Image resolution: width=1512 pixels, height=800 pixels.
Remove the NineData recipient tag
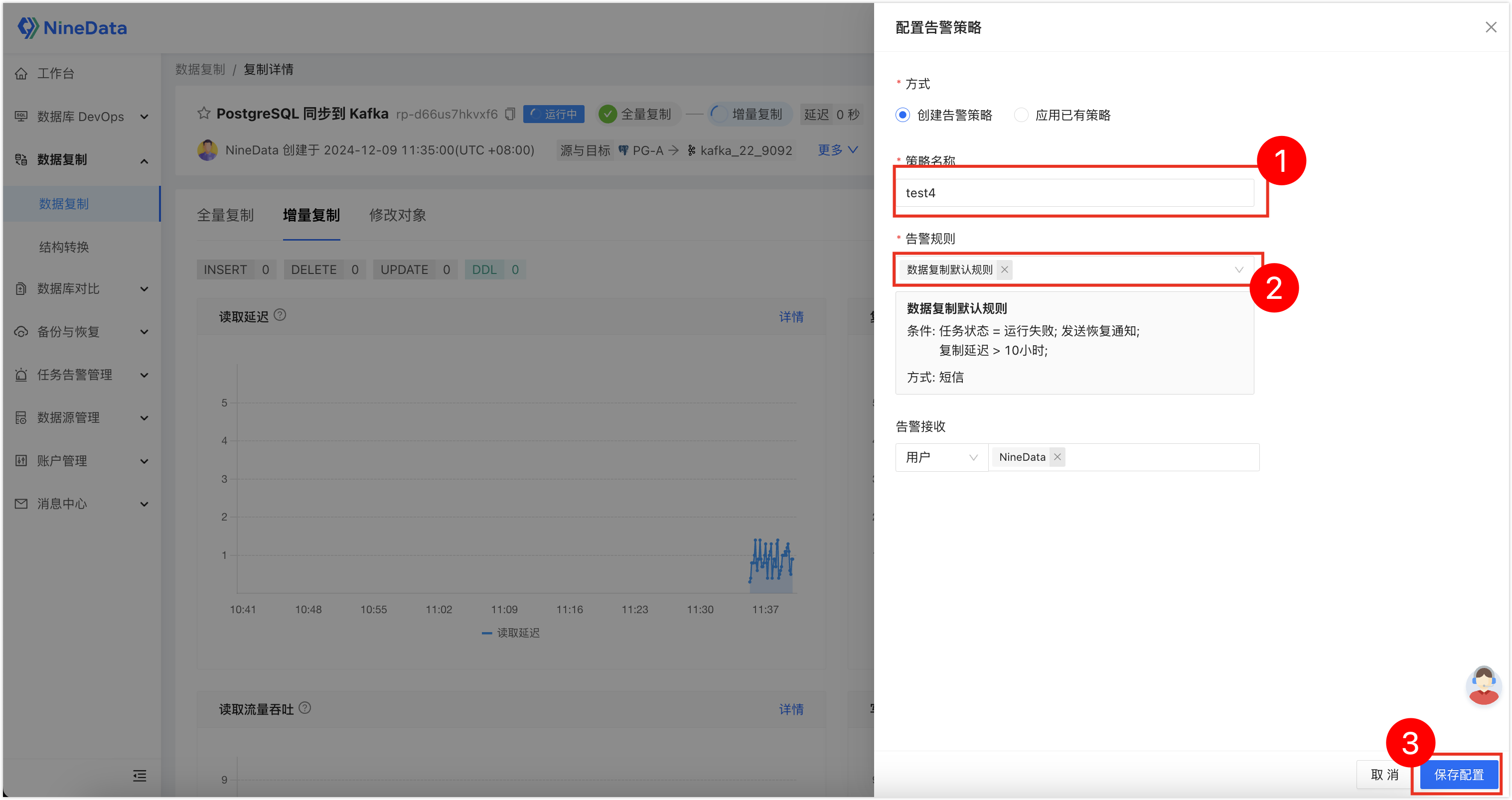(x=1057, y=456)
